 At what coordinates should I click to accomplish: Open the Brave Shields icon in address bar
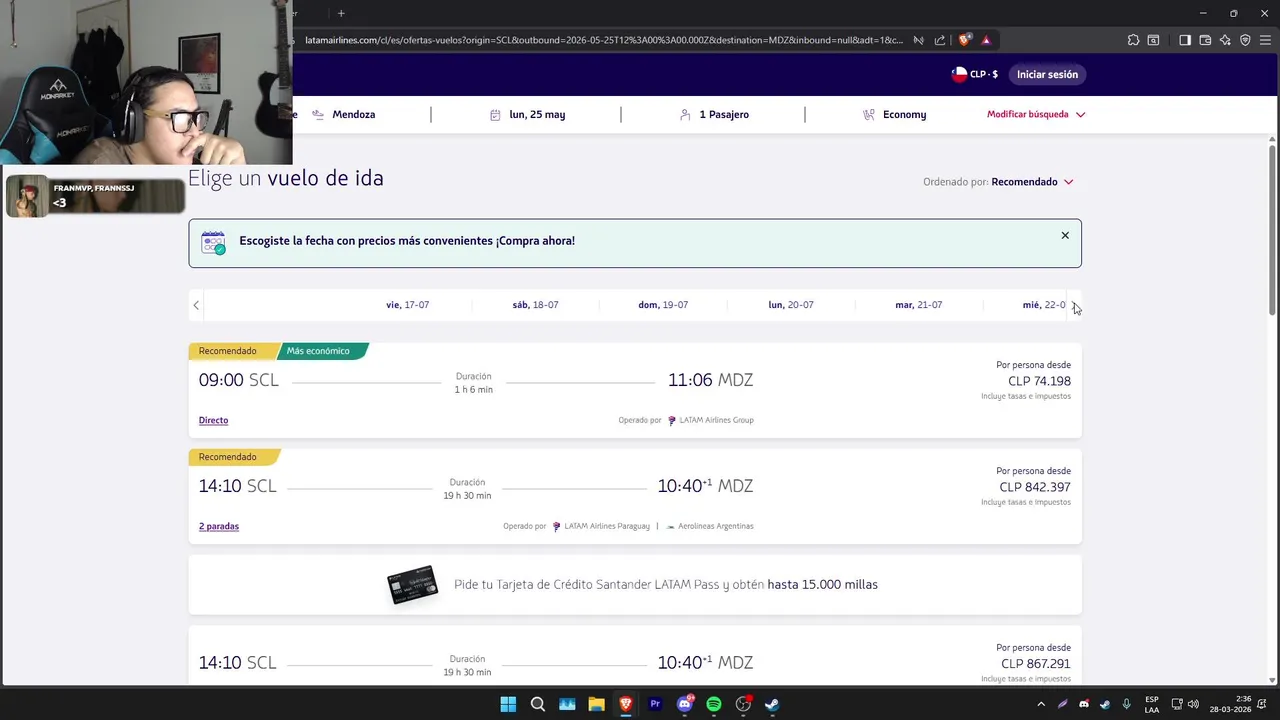pyautogui.click(x=964, y=40)
